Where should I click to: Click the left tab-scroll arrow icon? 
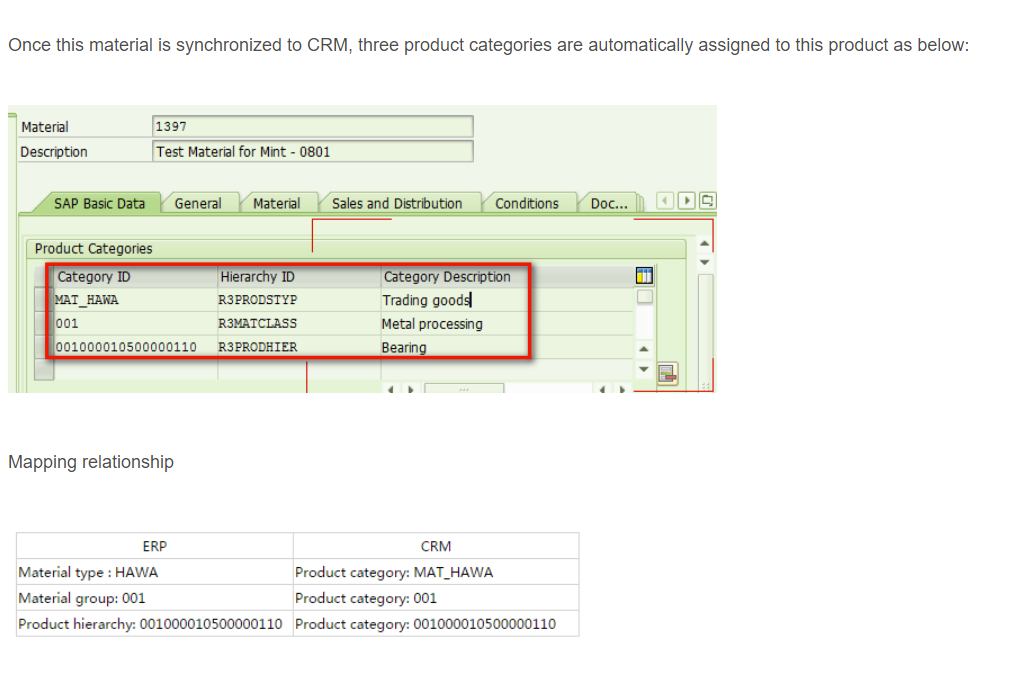[x=664, y=200]
